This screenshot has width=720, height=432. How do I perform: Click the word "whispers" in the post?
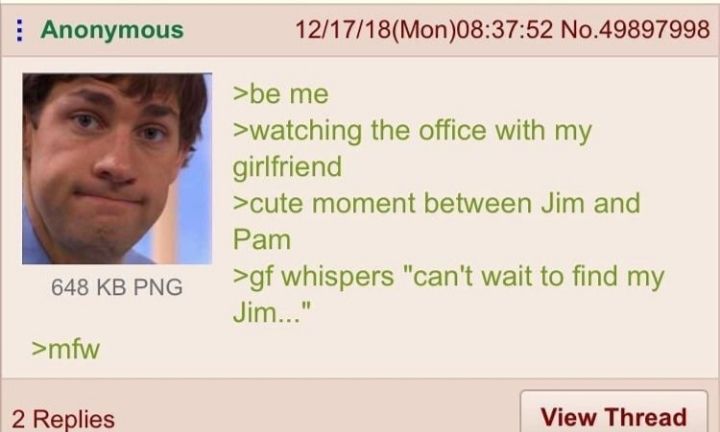pyautogui.click(x=338, y=277)
